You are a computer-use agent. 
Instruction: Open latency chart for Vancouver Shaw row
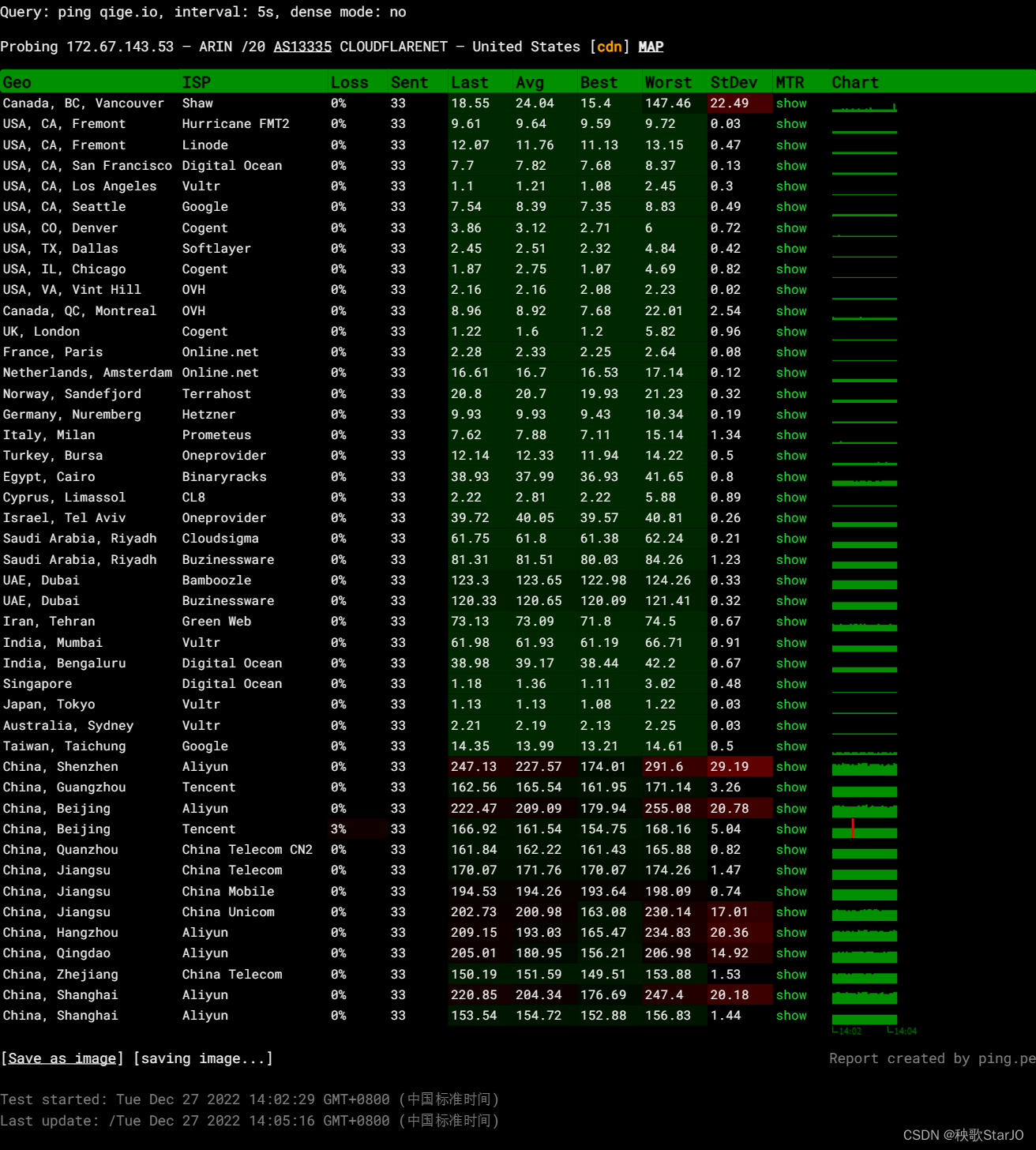point(865,106)
